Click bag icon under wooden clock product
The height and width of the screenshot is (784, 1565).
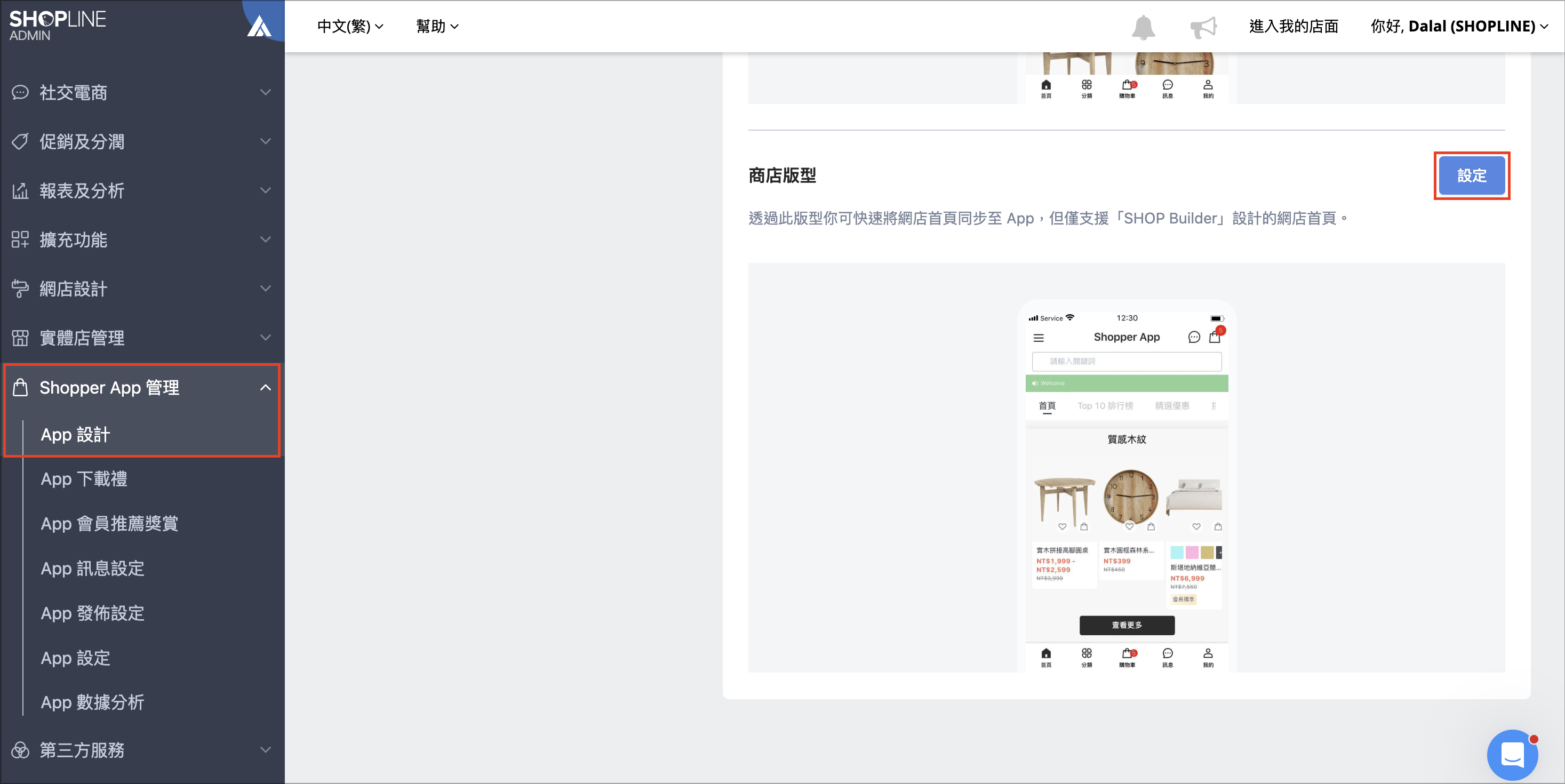[1151, 526]
